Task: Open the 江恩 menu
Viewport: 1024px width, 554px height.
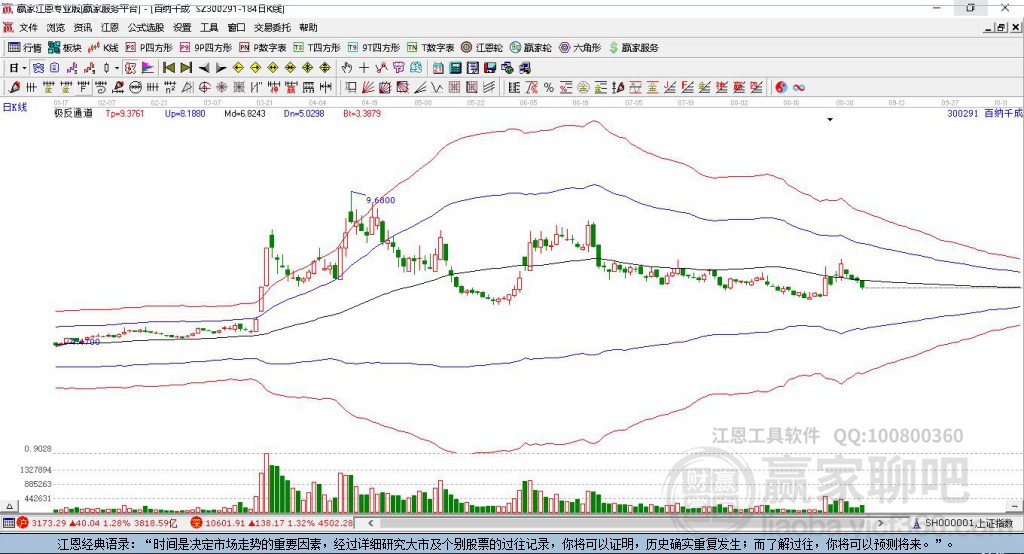Action: click(110, 27)
